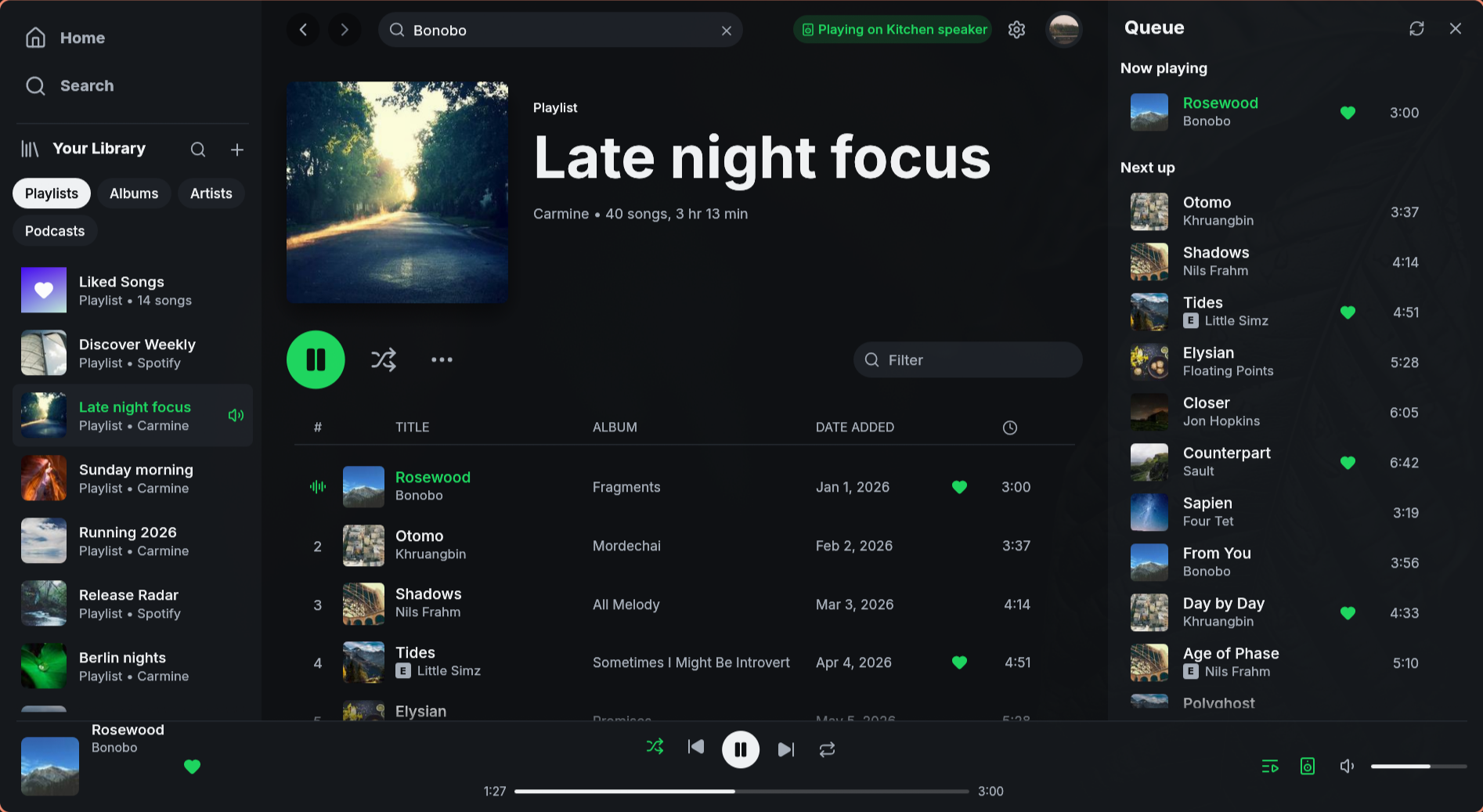Mute volume with speaker icon
Image resolution: width=1483 pixels, height=812 pixels.
(x=1347, y=766)
